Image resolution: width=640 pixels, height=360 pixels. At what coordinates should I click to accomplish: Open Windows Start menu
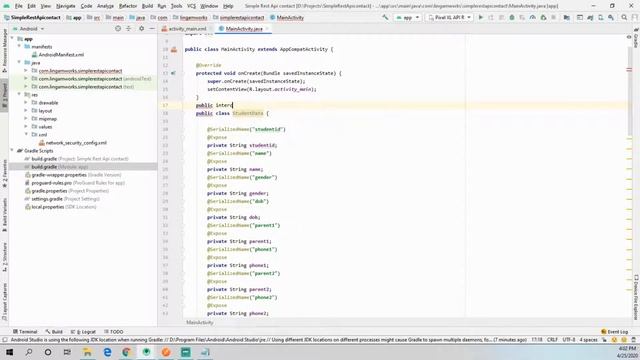click(9, 352)
